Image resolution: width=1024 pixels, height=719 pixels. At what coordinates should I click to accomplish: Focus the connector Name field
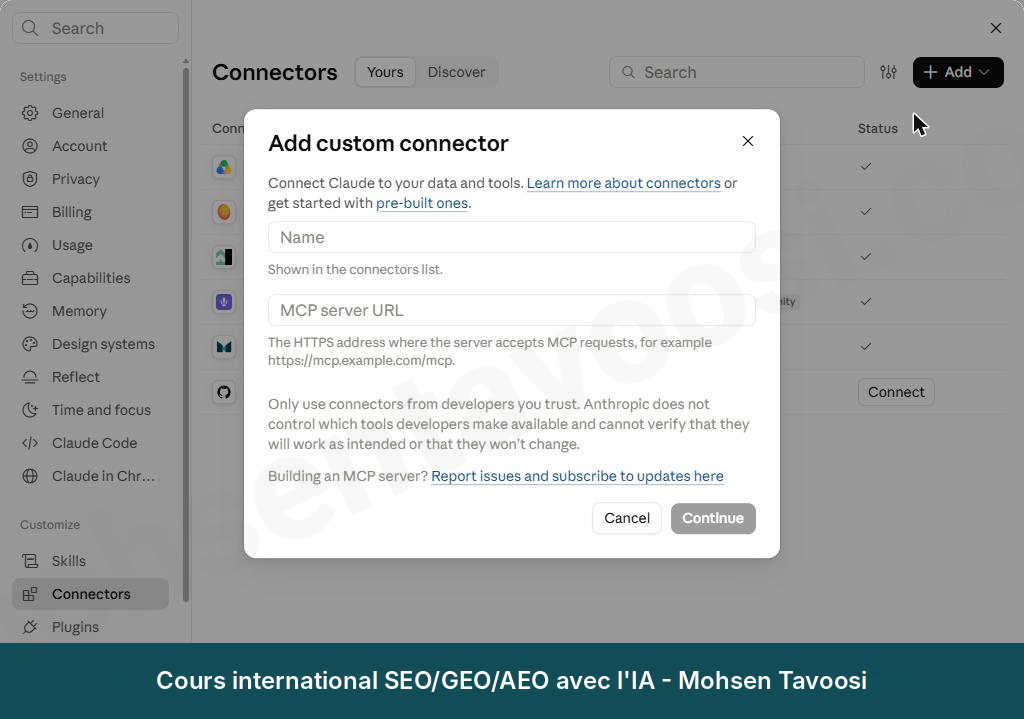click(x=511, y=237)
